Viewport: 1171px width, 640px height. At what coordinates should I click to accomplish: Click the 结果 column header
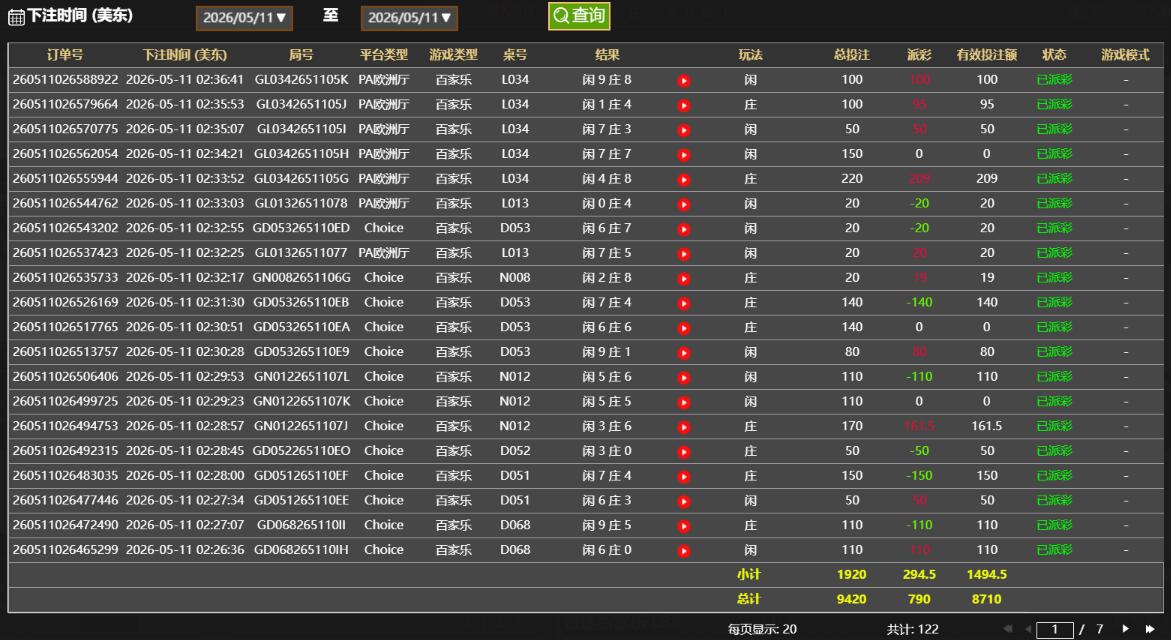tap(607, 55)
